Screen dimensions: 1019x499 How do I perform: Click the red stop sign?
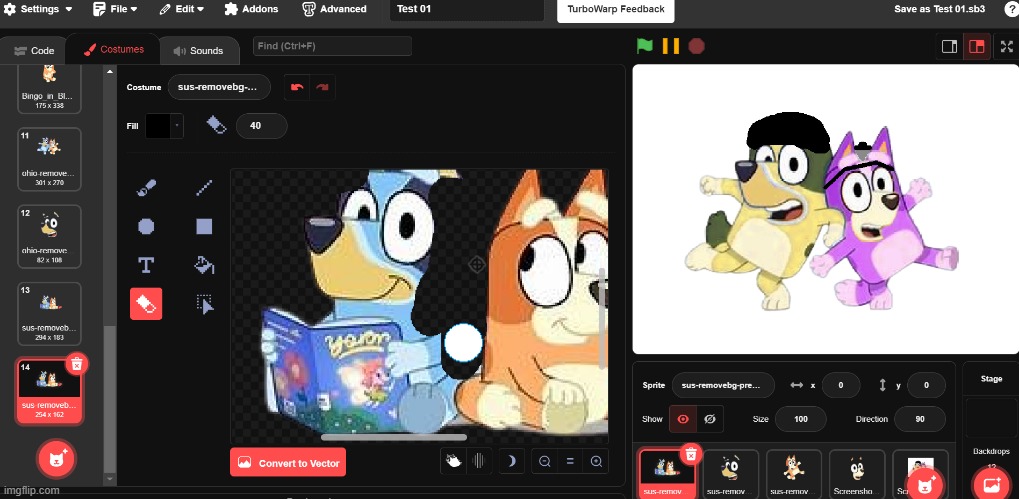coord(696,46)
